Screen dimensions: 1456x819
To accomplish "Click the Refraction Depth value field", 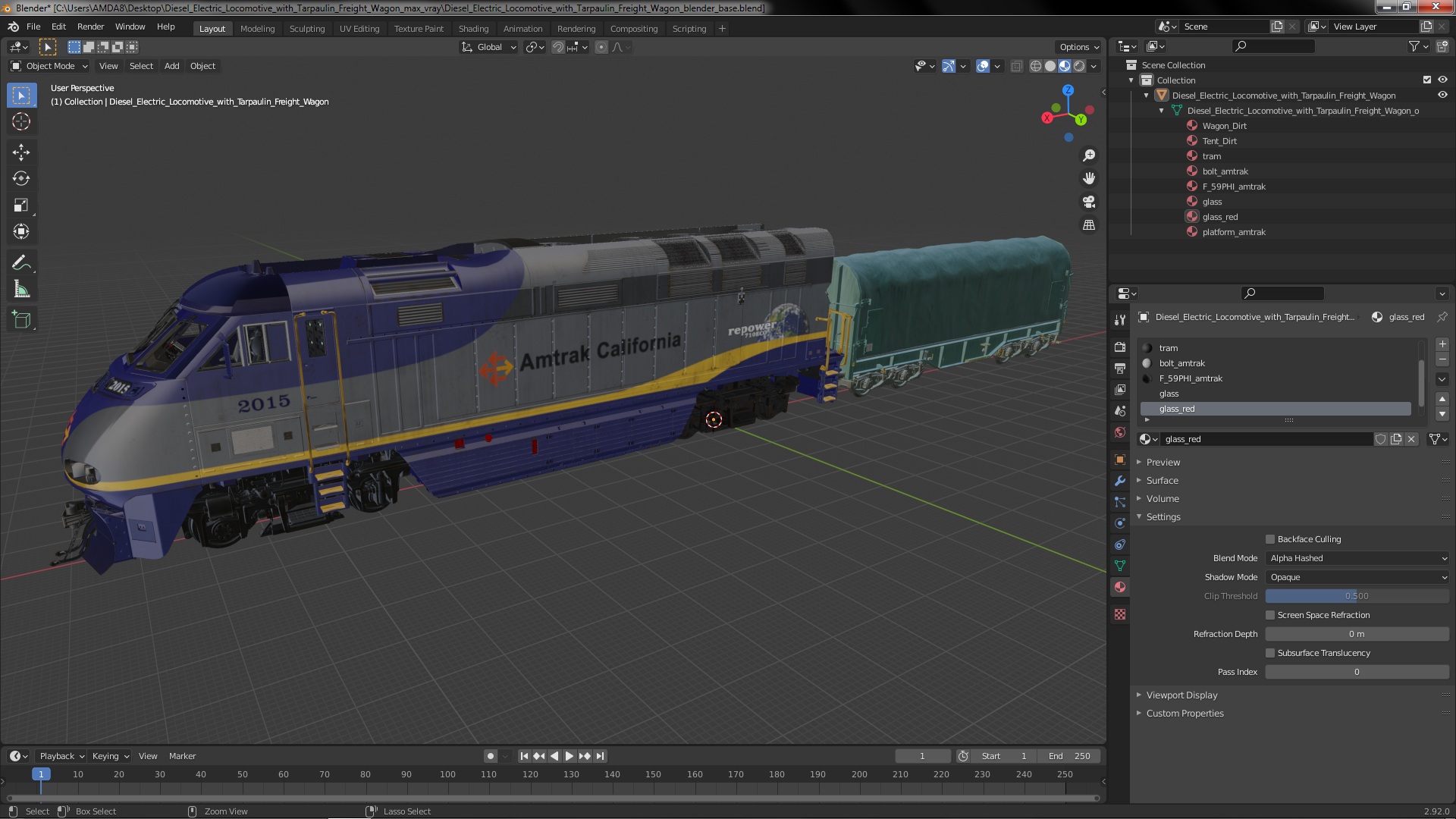I will [x=1357, y=634].
